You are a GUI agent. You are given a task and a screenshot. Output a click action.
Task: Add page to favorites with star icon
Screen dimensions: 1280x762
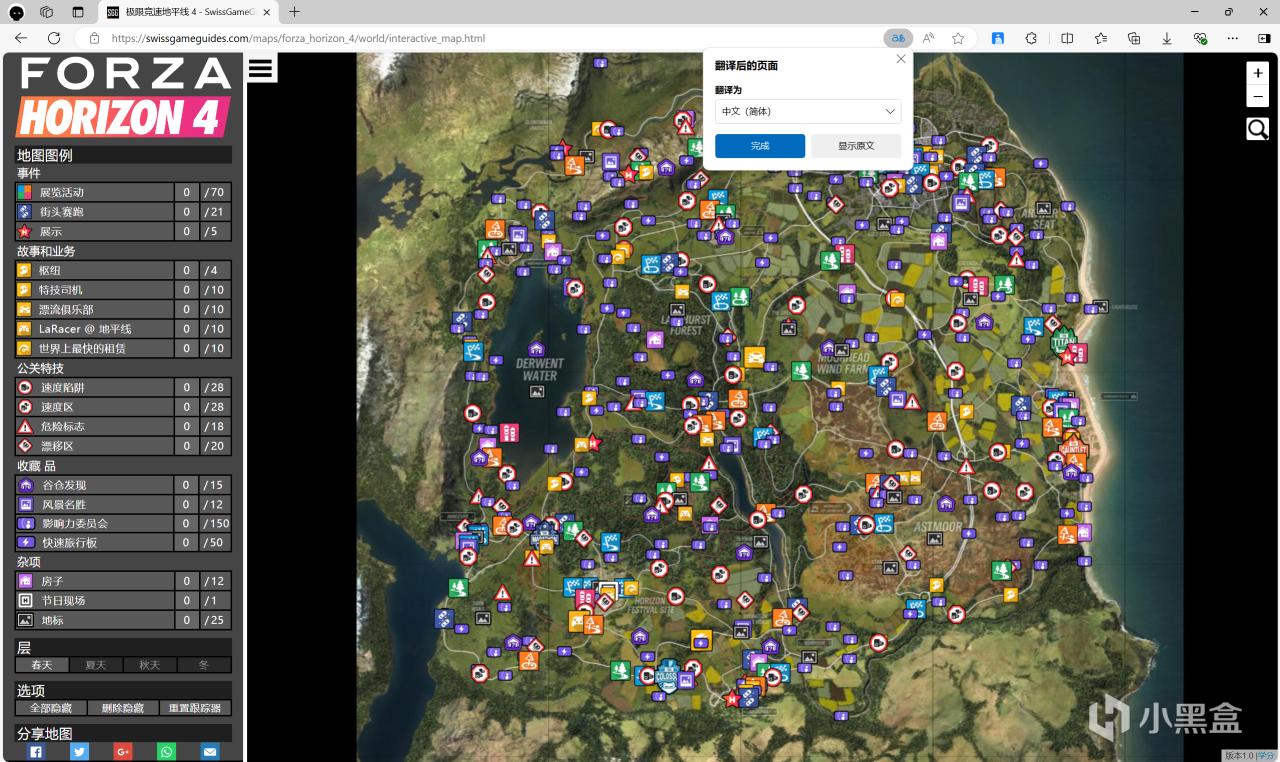pos(958,38)
